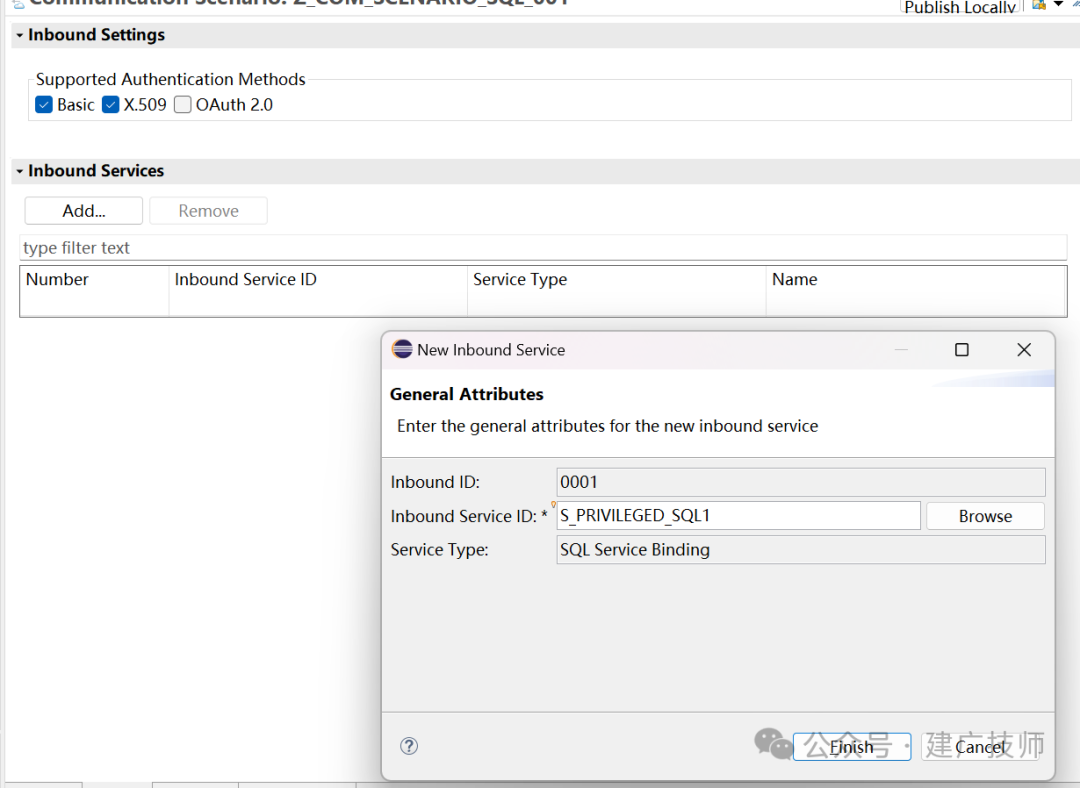
Task: Uncheck the Basic authentication checkbox
Action: [43, 105]
